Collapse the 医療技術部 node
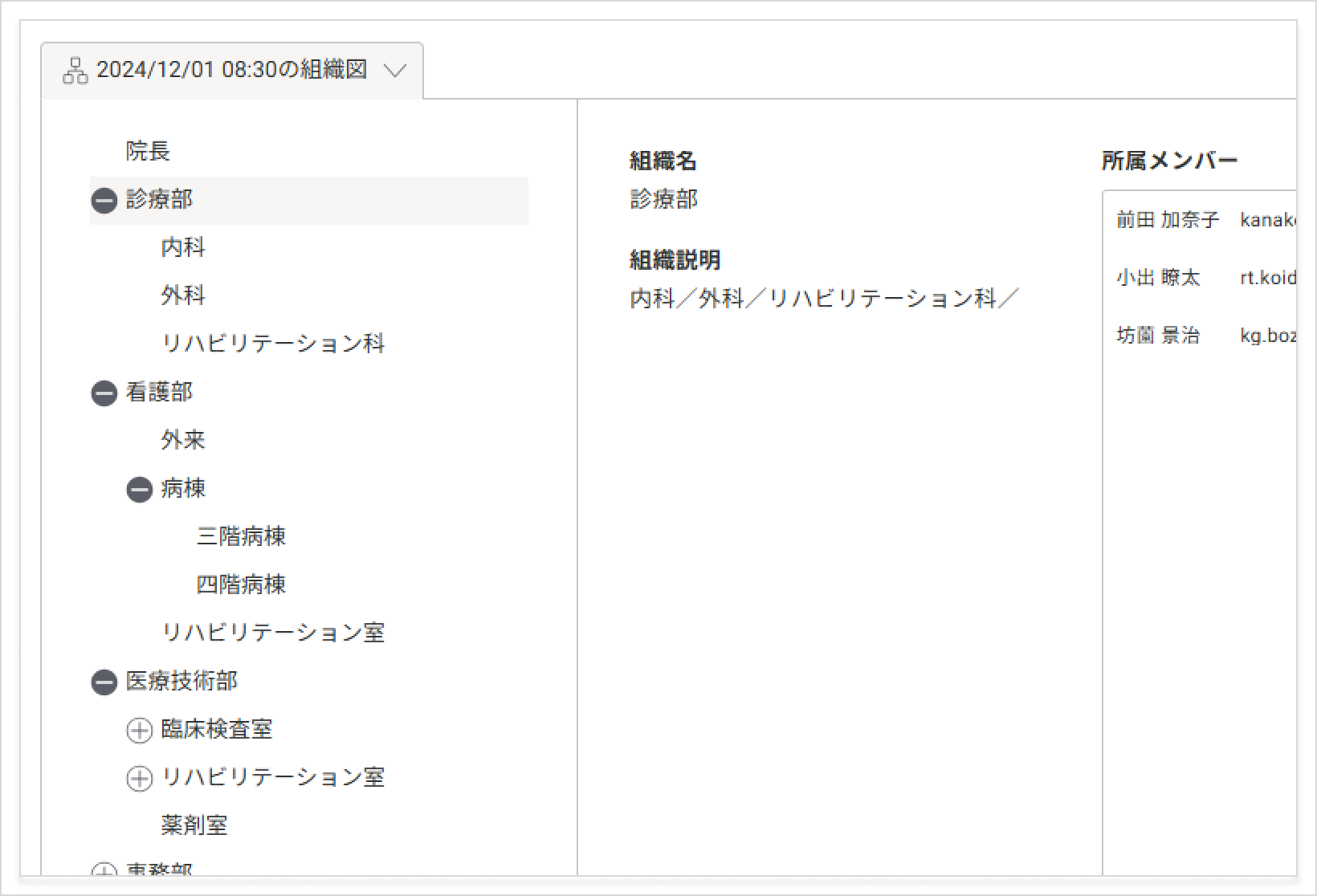This screenshot has height=896, width=1317. (104, 682)
